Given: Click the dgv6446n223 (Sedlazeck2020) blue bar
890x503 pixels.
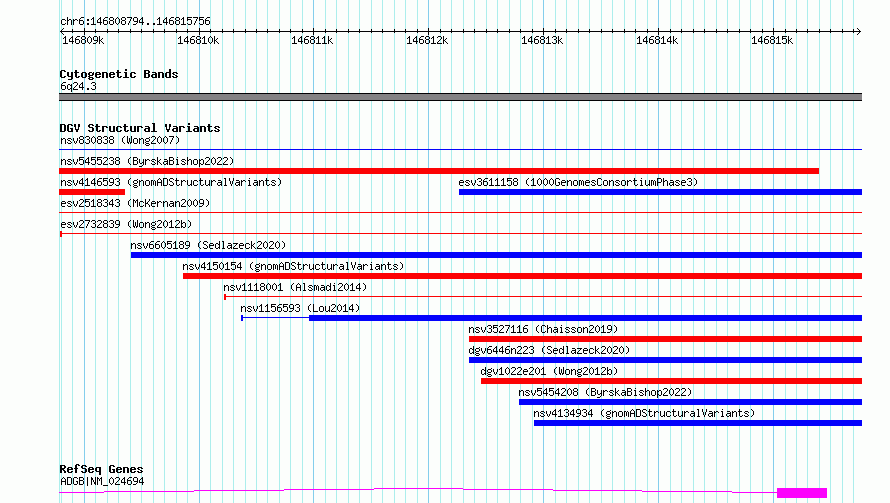Looking at the screenshot, I should pyautogui.click(x=665, y=360).
